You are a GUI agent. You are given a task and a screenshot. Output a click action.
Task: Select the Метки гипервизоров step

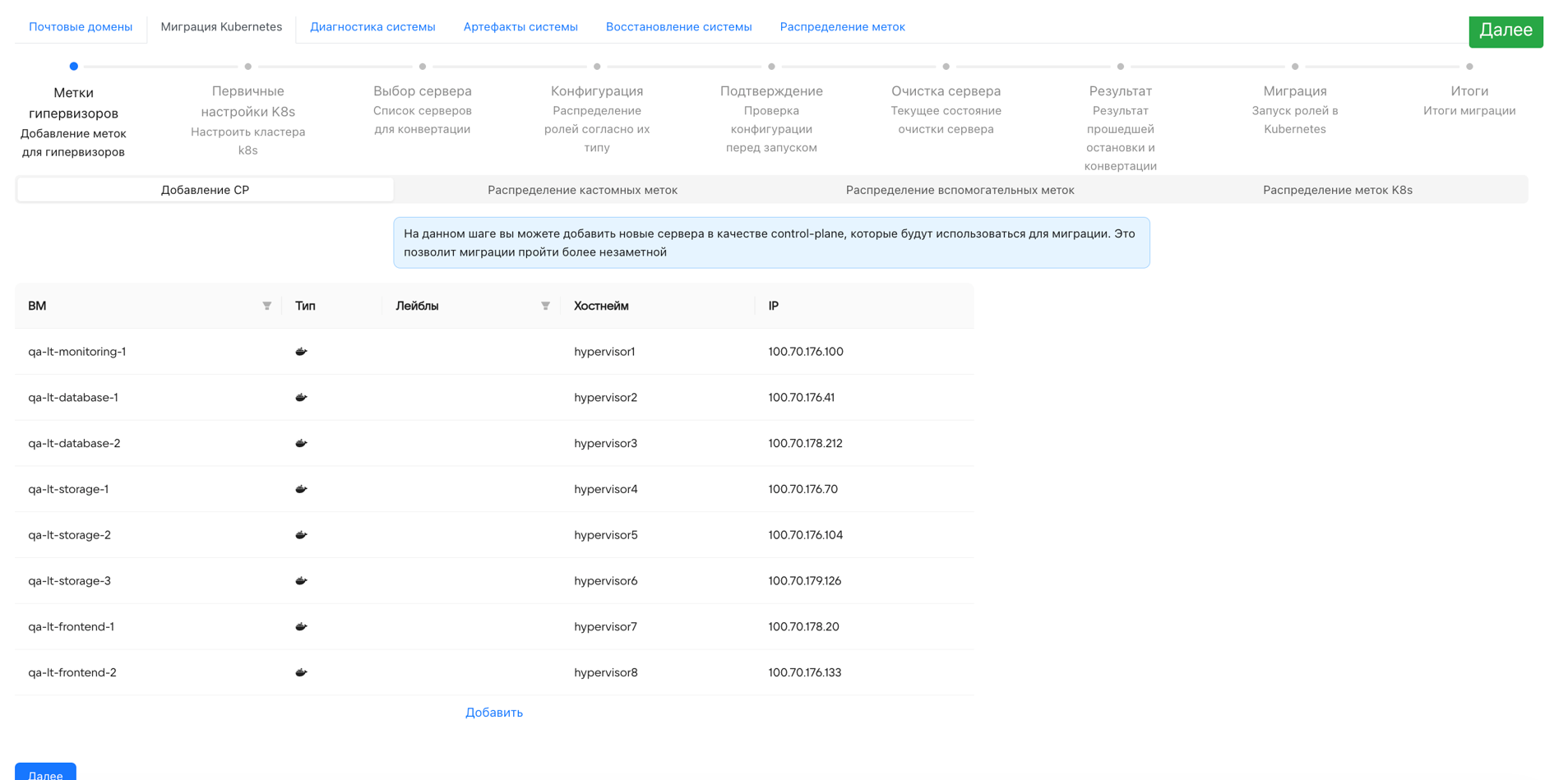[73, 112]
